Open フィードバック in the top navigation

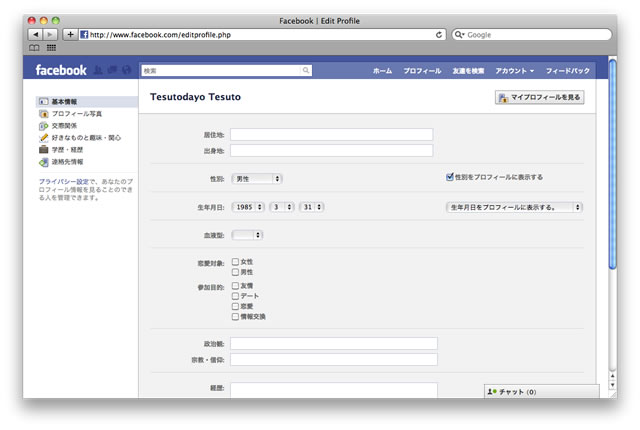point(568,71)
